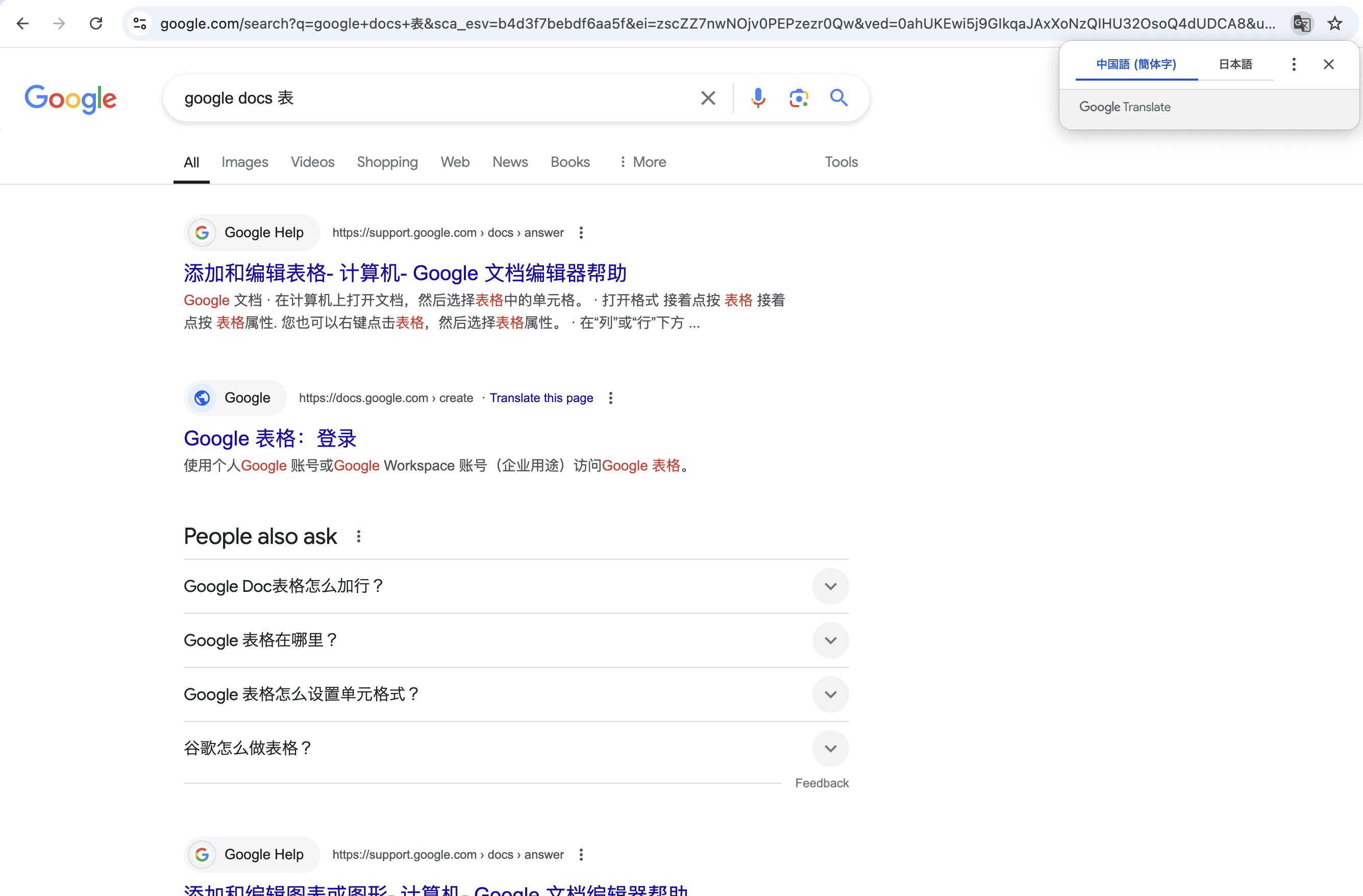Image resolution: width=1363 pixels, height=896 pixels.
Task: Switch to the Images tab
Action: point(244,162)
